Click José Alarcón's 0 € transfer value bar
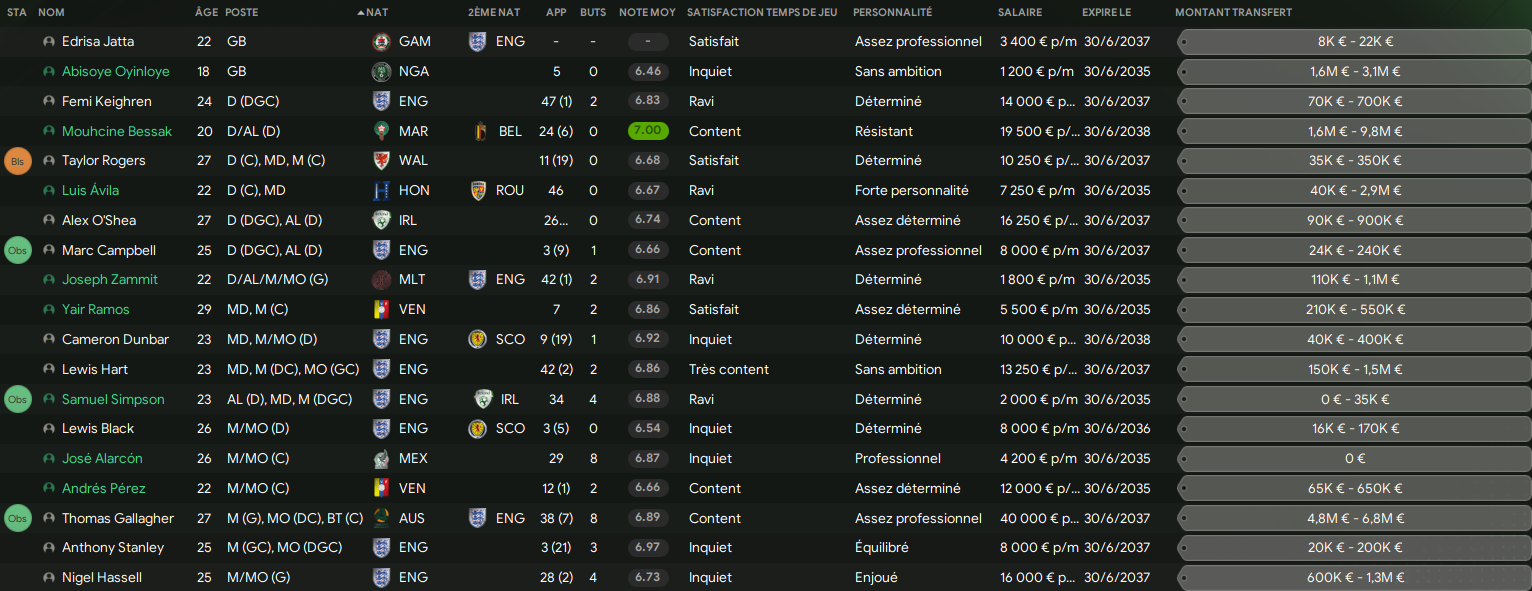This screenshot has height=591, width=1532. click(x=1354, y=459)
